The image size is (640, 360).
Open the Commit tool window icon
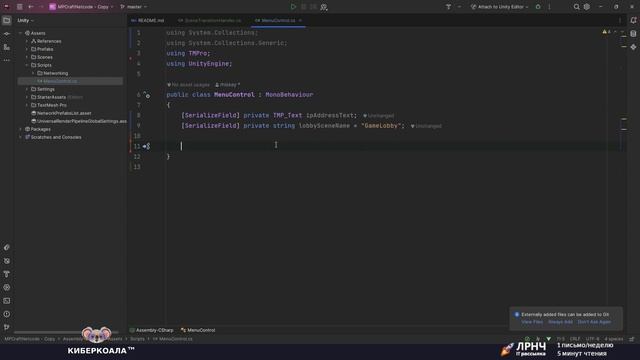point(7,34)
